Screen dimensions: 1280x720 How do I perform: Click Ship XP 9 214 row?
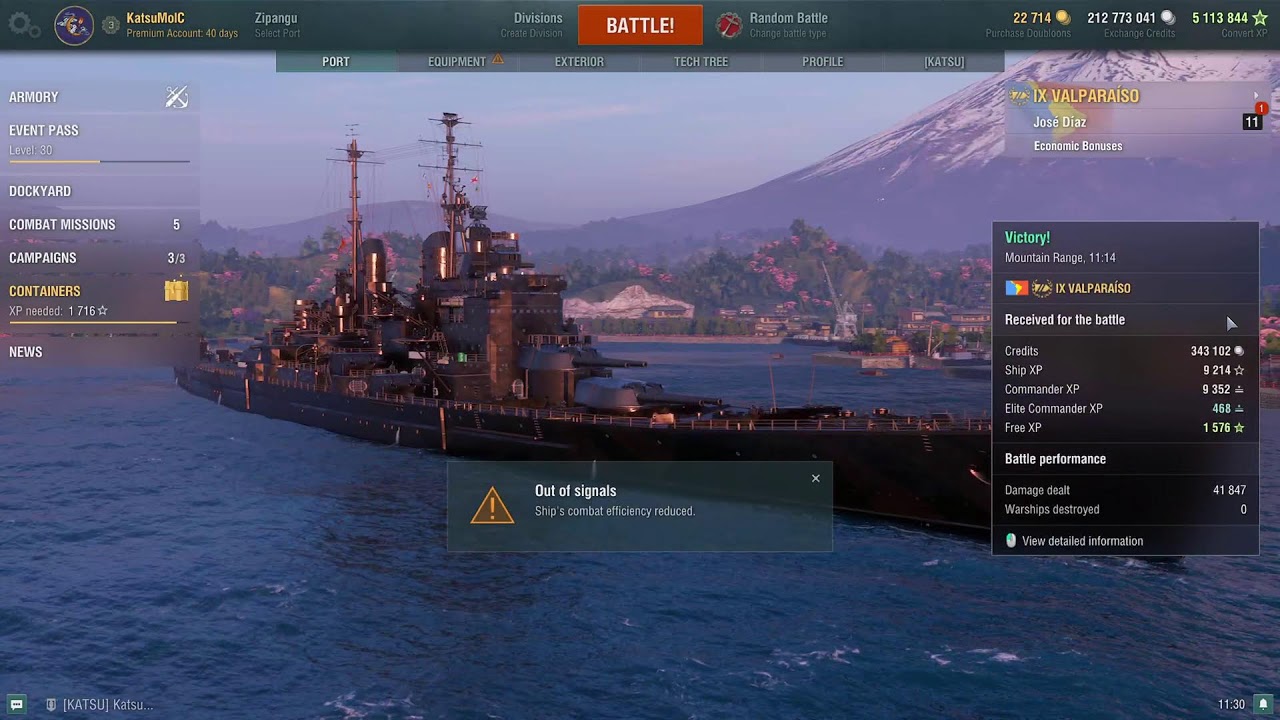click(x=1125, y=370)
